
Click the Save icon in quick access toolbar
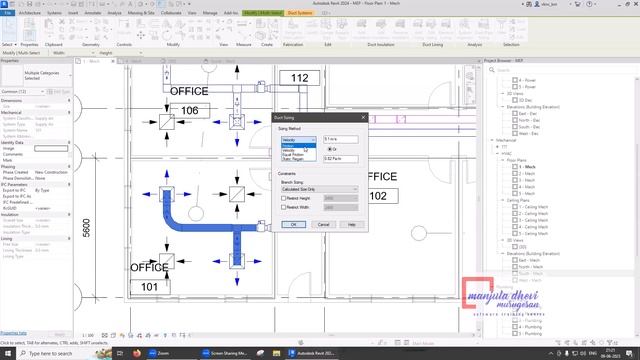pyautogui.click(x=29, y=4)
